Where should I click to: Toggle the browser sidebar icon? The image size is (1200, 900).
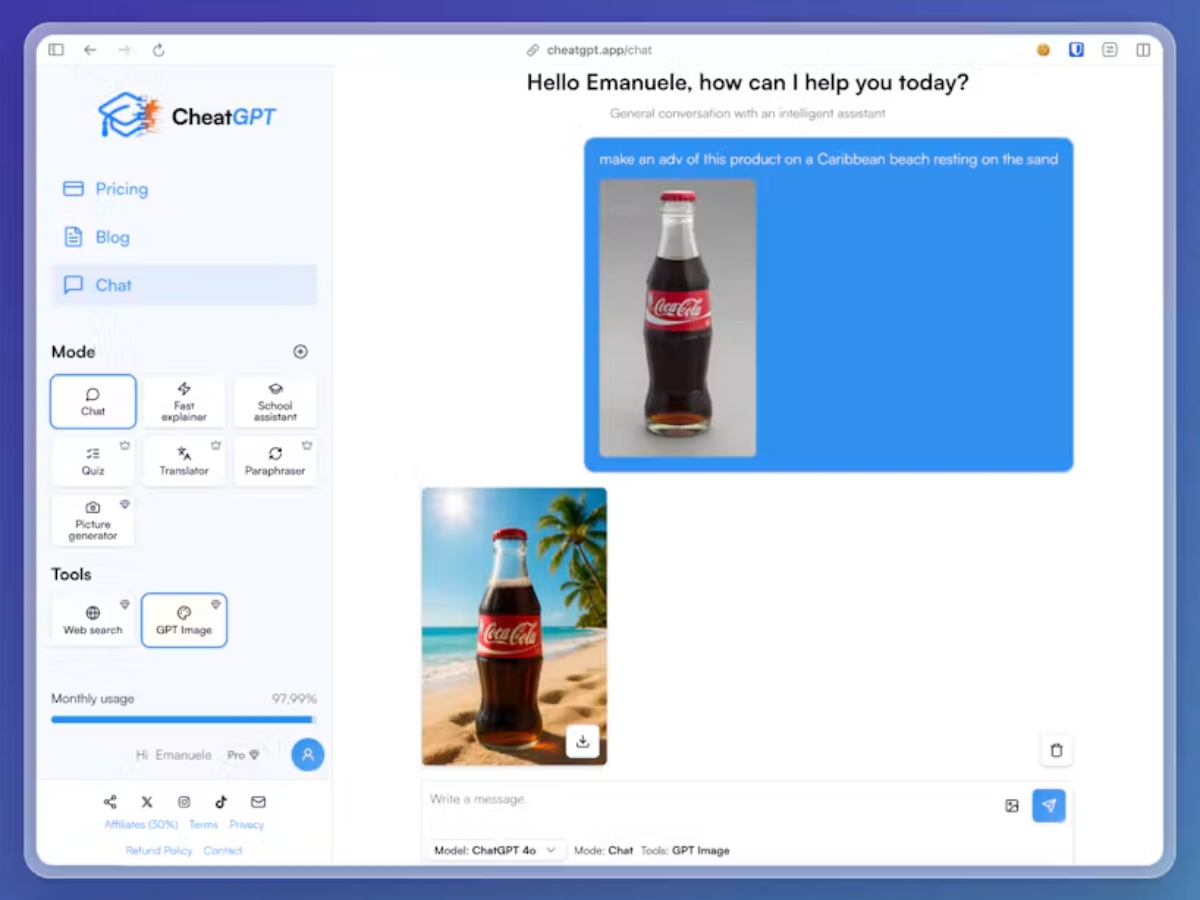coord(56,50)
